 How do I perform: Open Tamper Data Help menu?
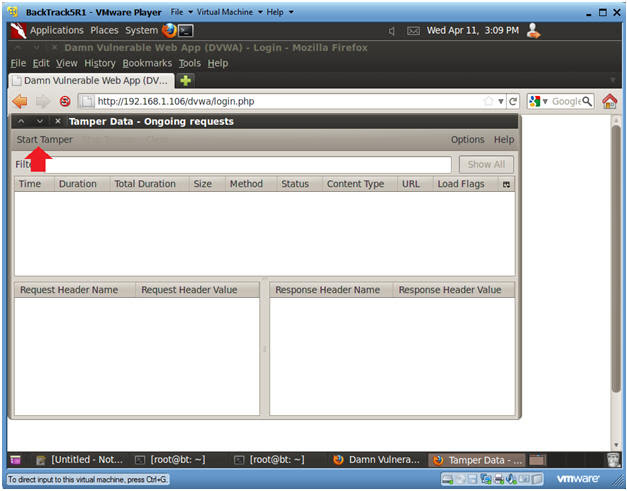(x=504, y=140)
